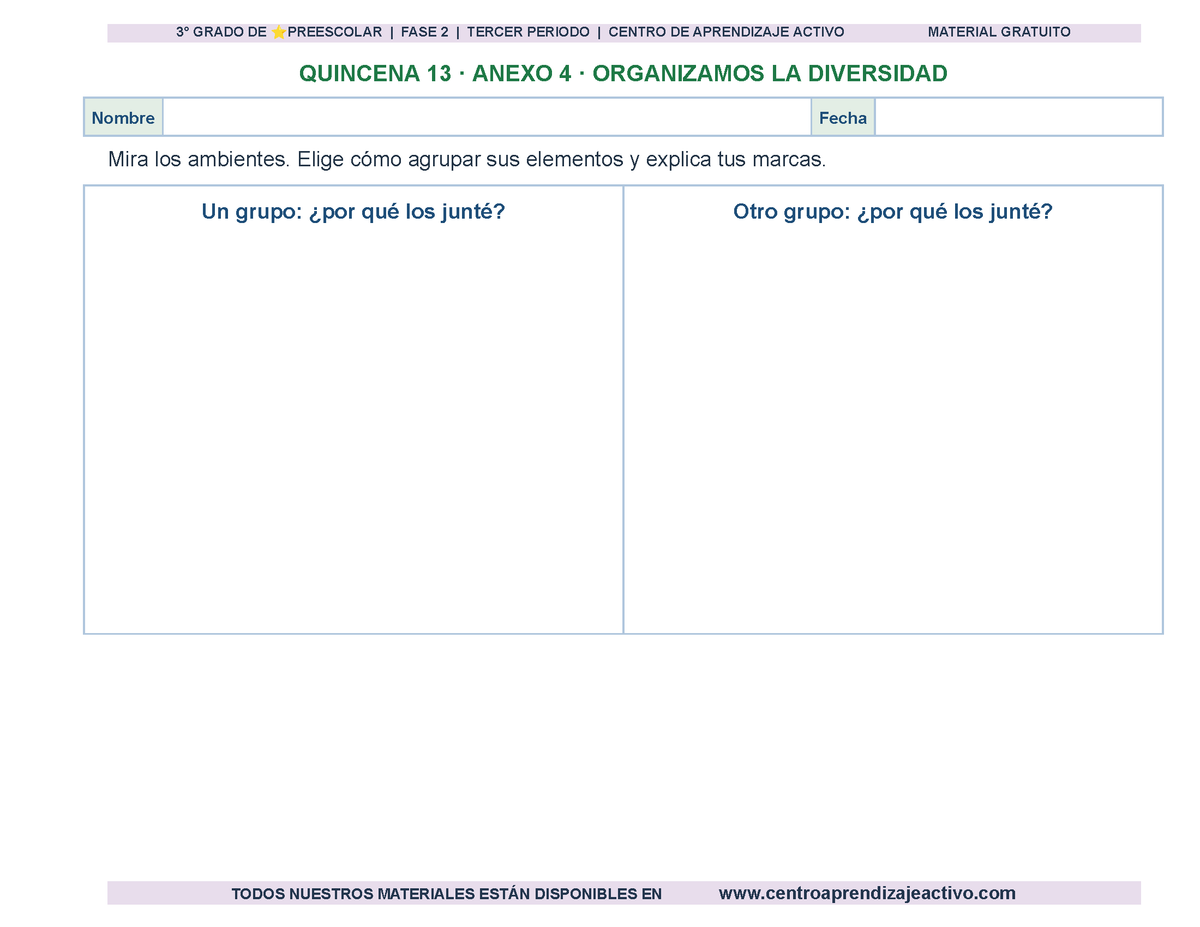Click the 'Otro grupo: ¿por qué los junté?' heading

[x=893, y=212]
